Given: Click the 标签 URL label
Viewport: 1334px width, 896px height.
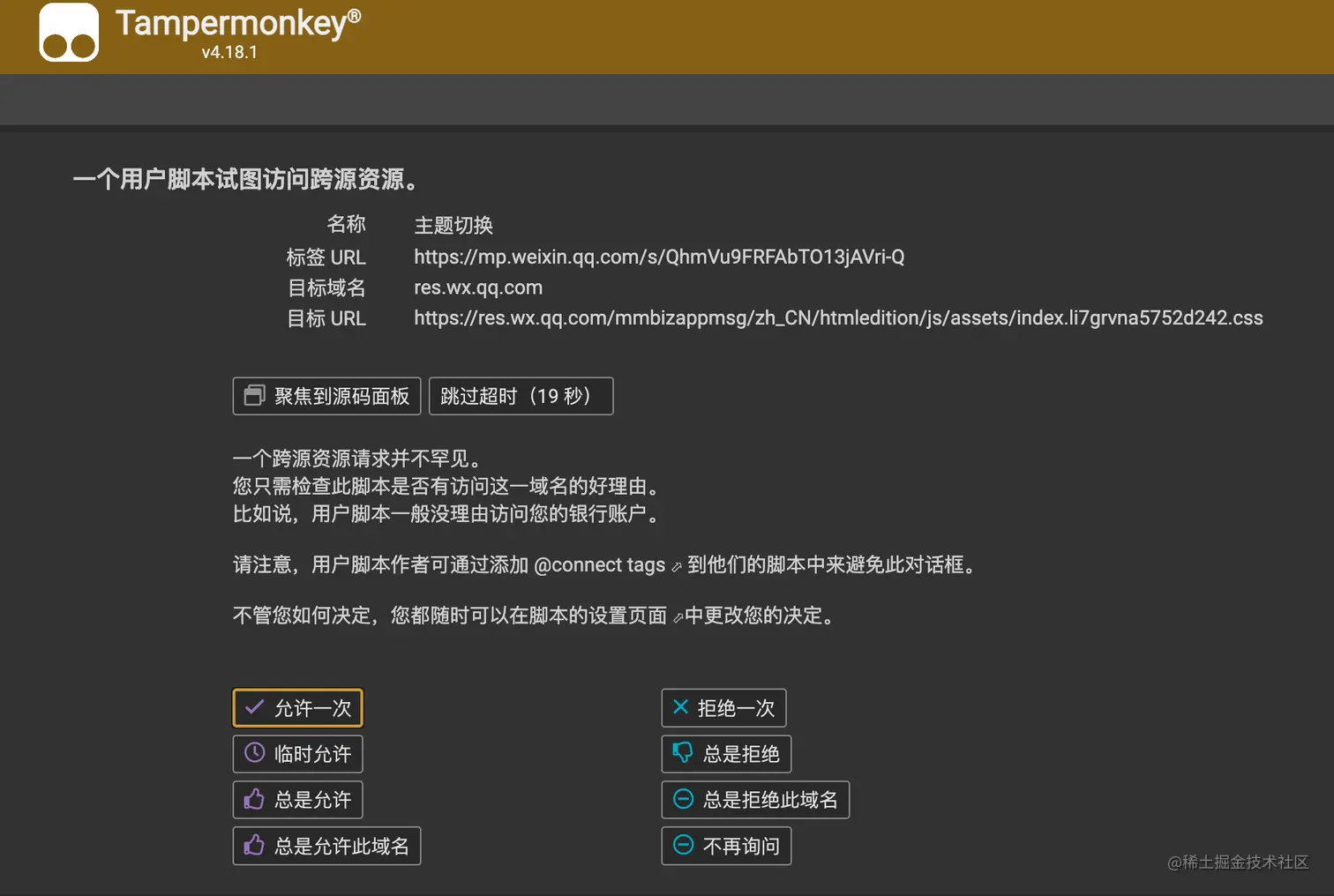Looking at the screenshot, I should point(326,258).
